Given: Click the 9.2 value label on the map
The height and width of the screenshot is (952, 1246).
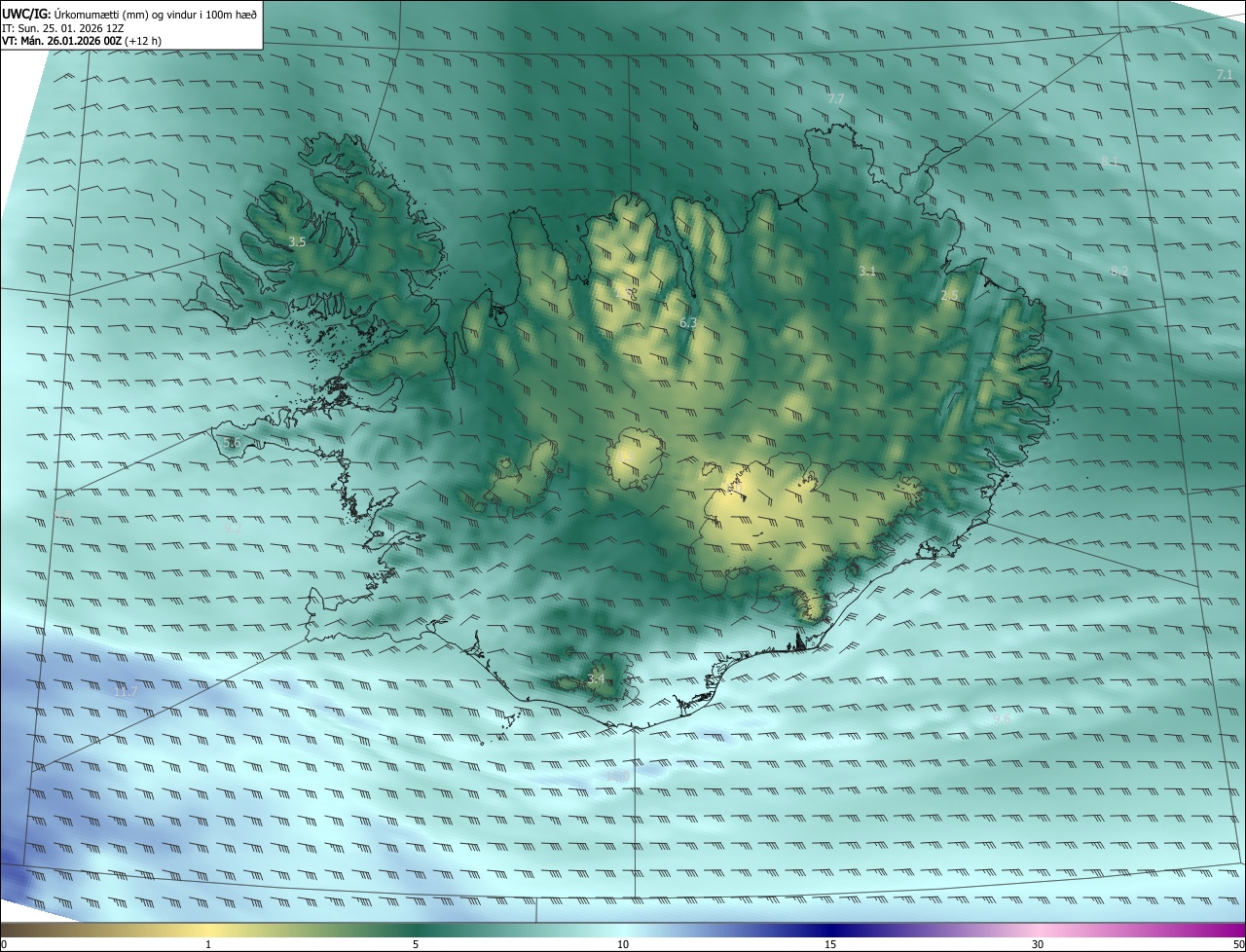Looking at the screenshot, I should 233,527.
